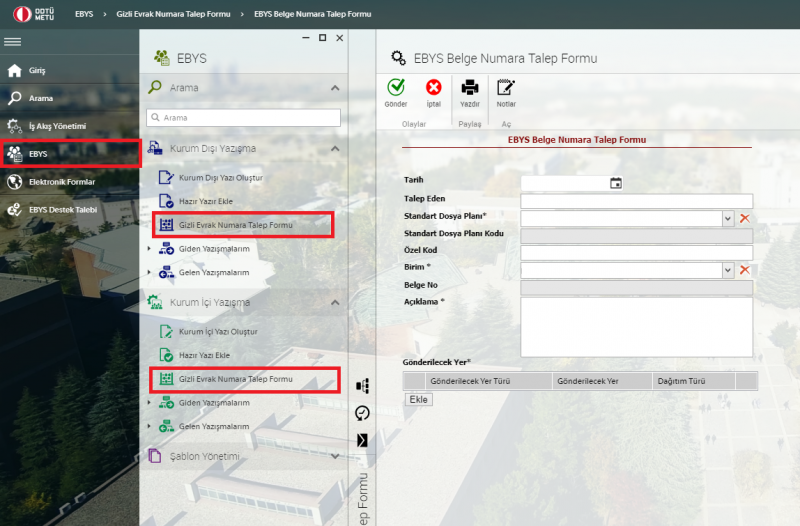Screen dimensions: 800x526
Task: Click Gizli Evrak Numara Talep Formu breadcrumb
Action: 173,14
